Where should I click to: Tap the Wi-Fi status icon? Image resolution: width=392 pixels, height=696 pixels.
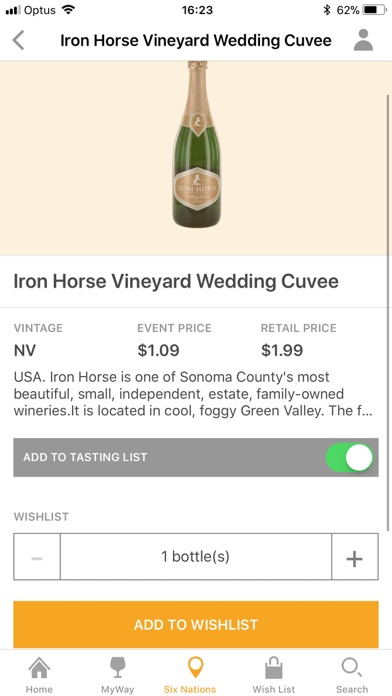tap(68, 9)
